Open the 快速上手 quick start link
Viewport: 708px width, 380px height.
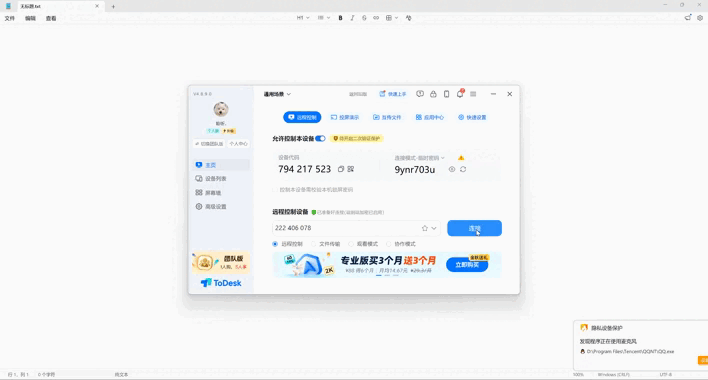tap(393, 94)
